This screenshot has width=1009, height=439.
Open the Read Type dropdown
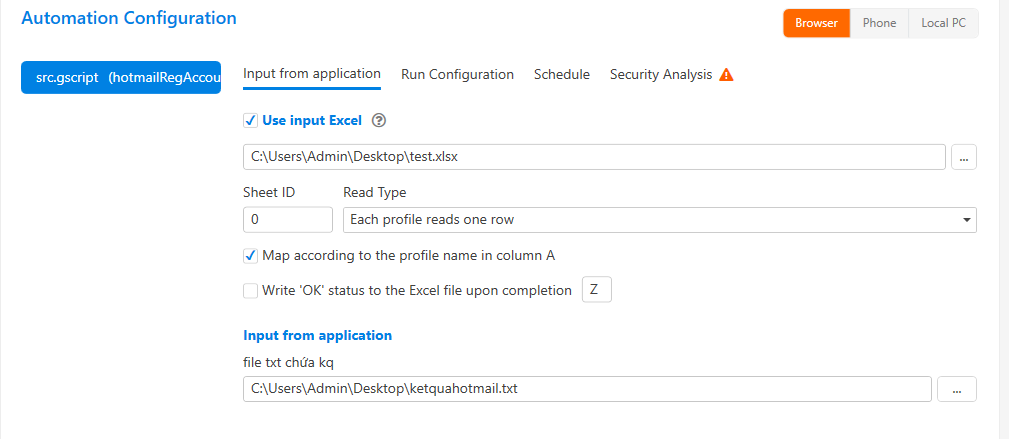(x=659, y=219)
